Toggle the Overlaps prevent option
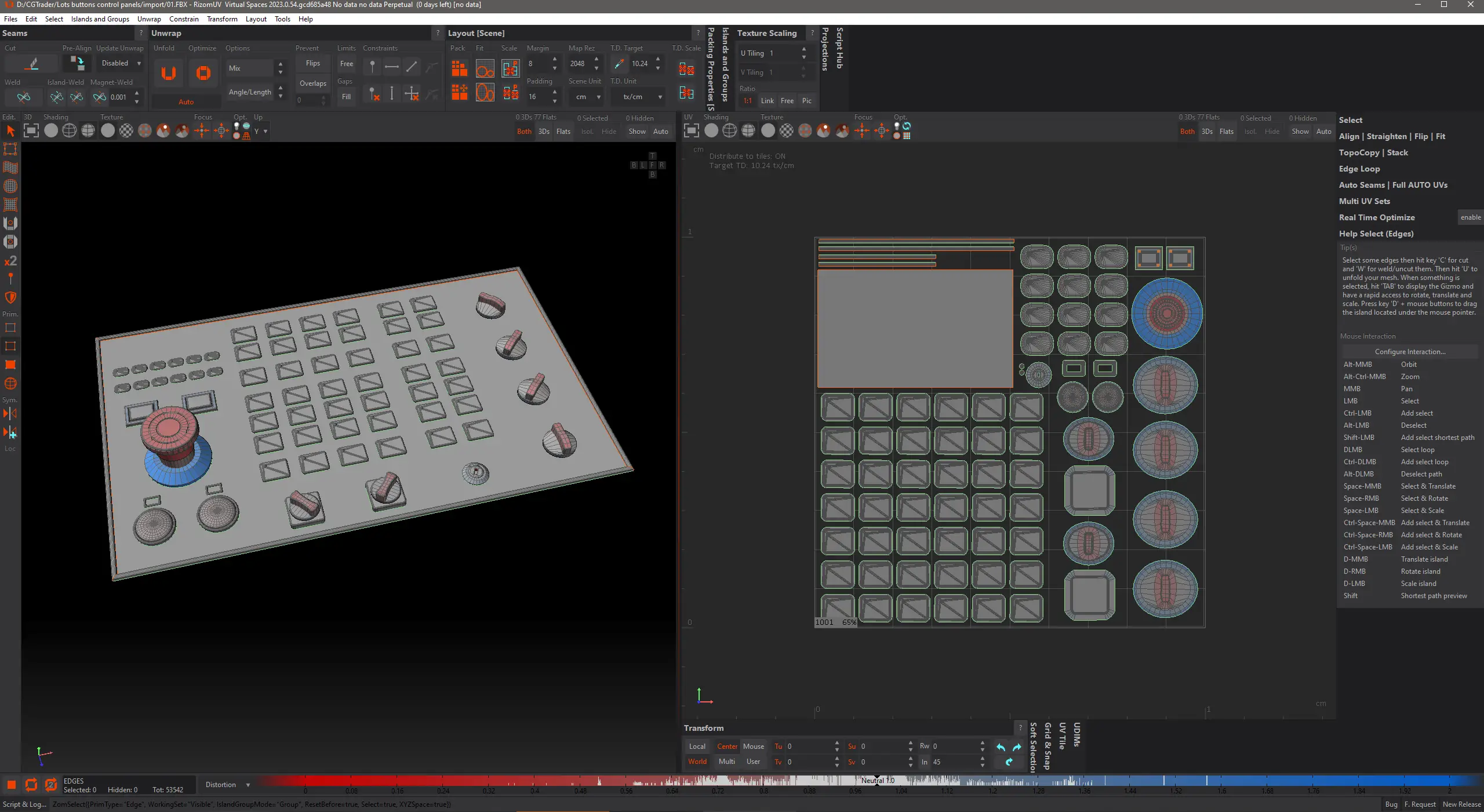 pos(312,83)
